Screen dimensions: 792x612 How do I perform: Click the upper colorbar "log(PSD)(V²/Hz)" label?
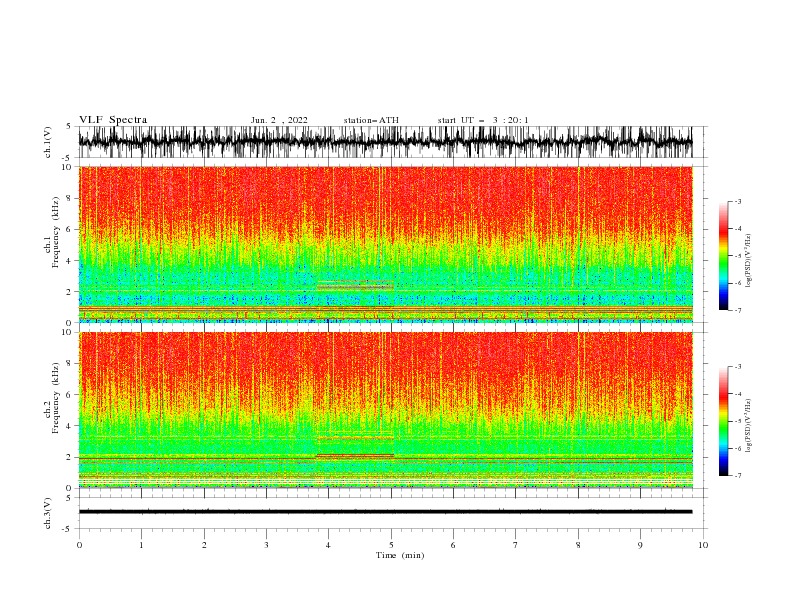(749, 261)
